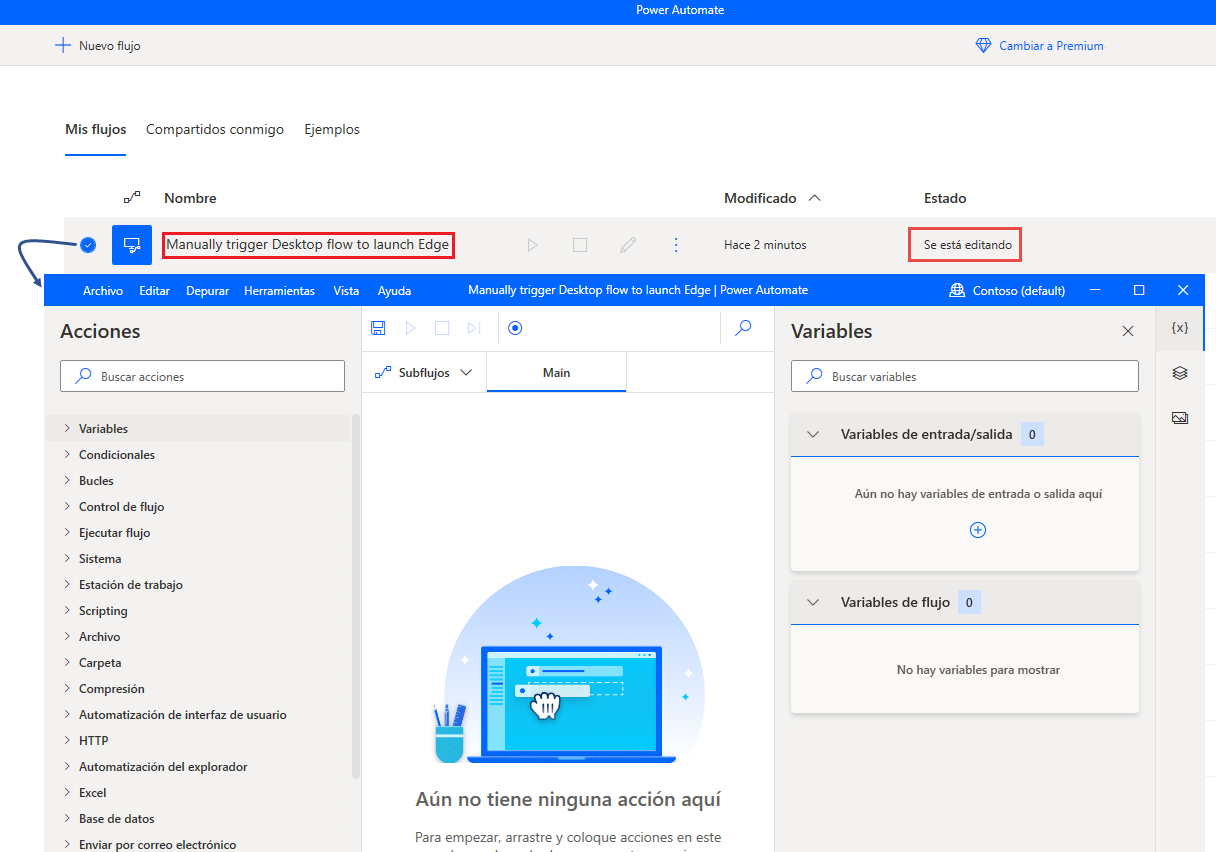
Task: Switch to the Compartidos conmigo tab
Action: click(215, 130)
